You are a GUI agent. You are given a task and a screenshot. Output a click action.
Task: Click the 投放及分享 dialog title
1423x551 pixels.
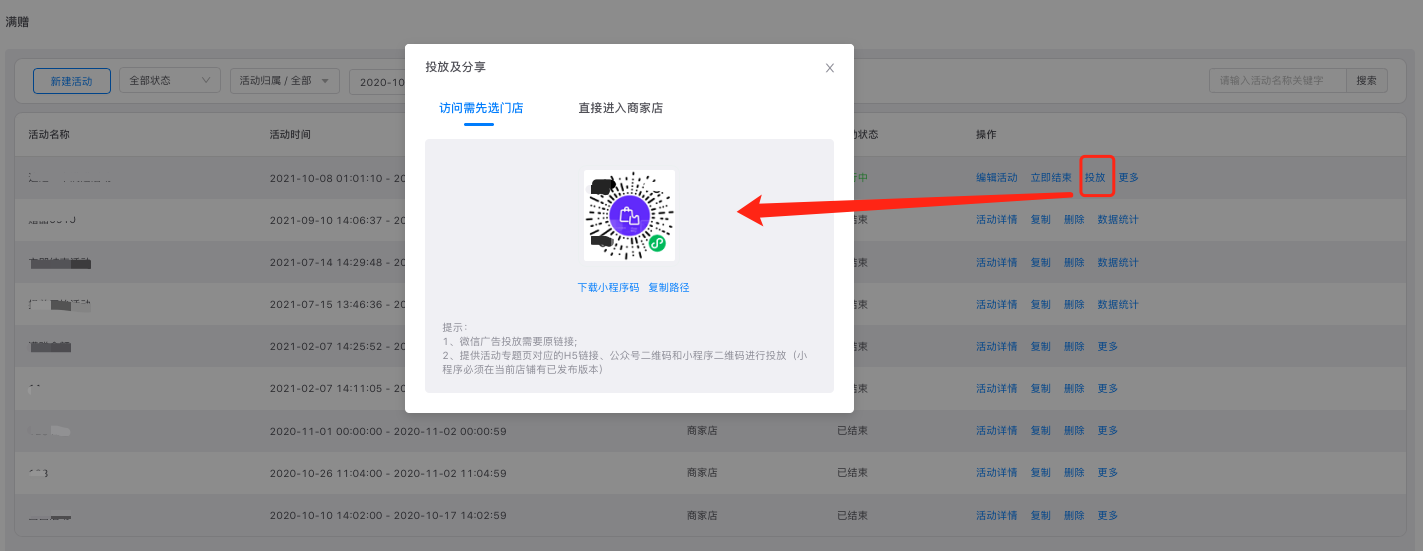click(x=456, y=67)
